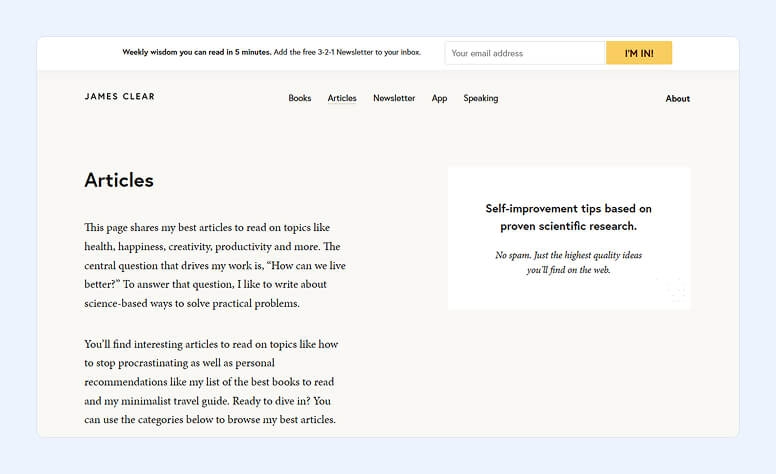
Task: Click the yellow I'M IN! button
Action: pyautogui.click(x=639, y=53)
